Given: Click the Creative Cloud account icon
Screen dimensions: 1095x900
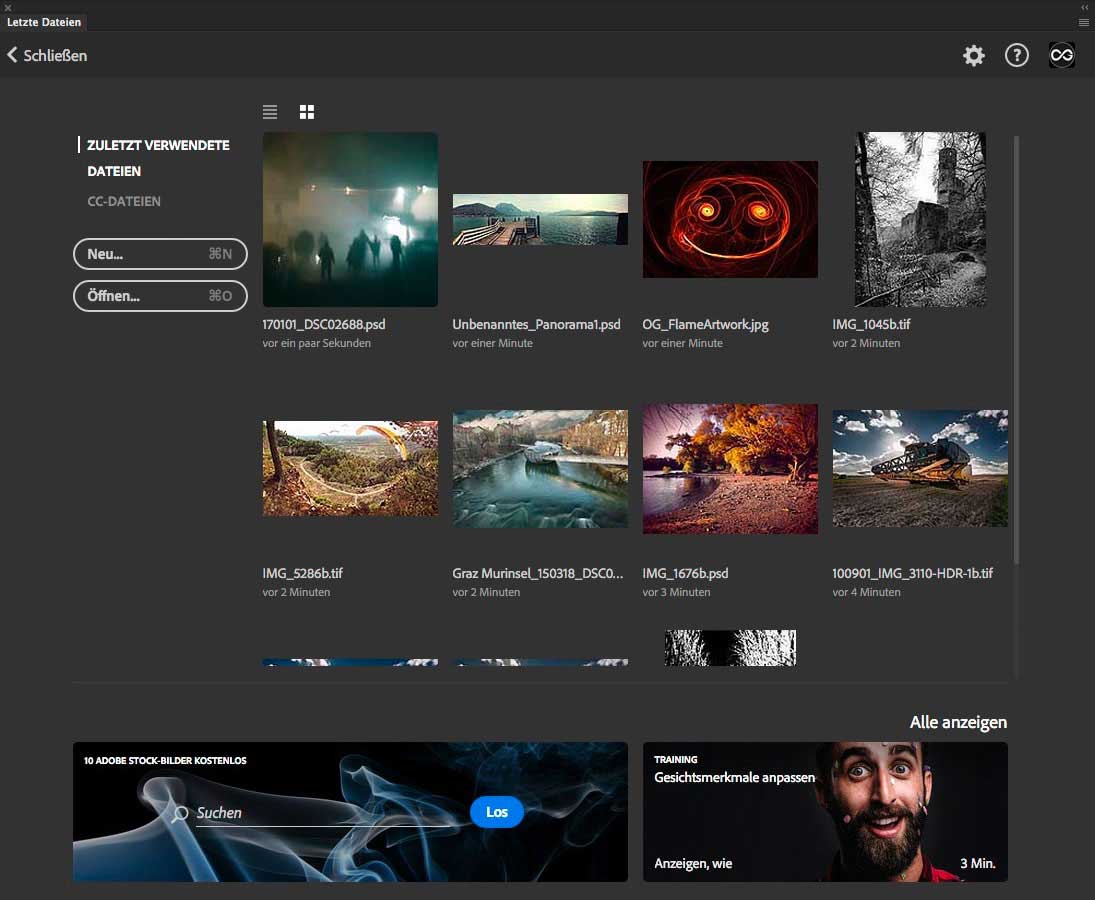Looking at the screenshot, I should [x=1061, y=56].
